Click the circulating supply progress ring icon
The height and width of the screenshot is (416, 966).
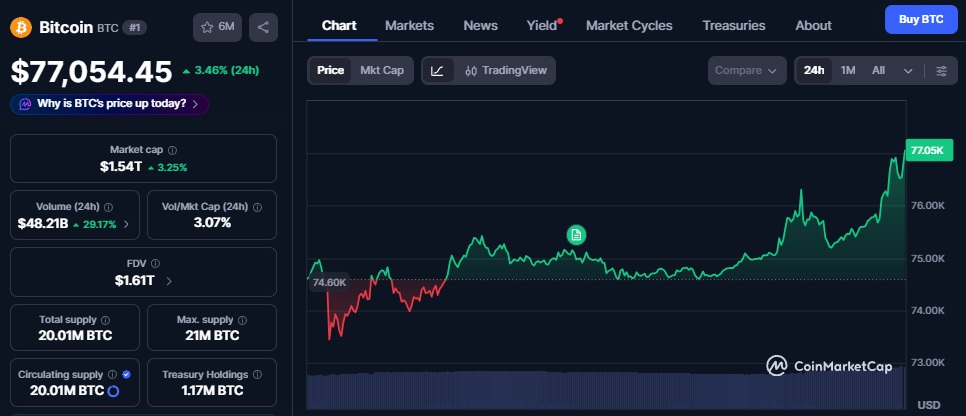113,391
